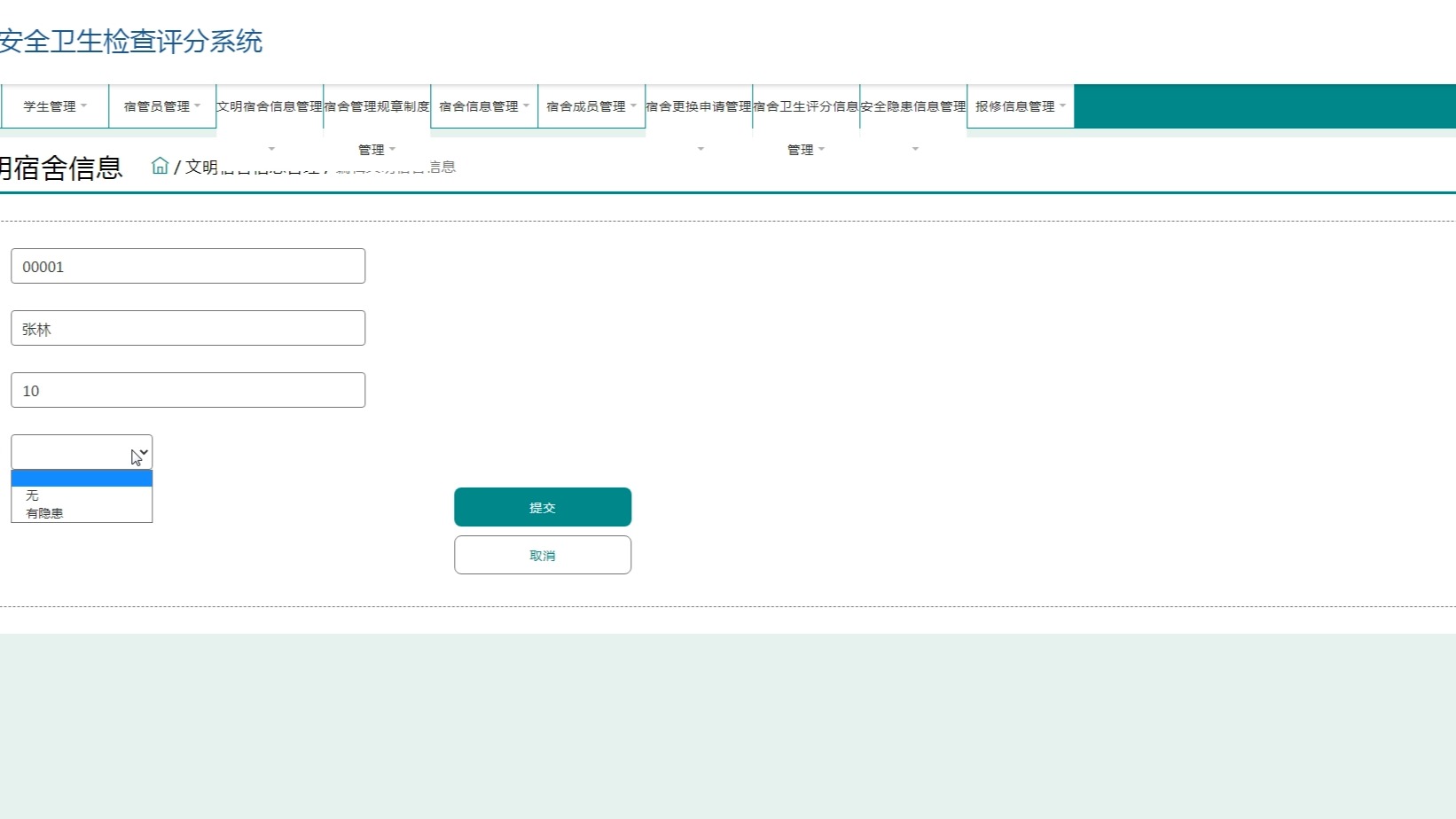The image size is (1456, 819).
Task: Open 报修信息管理 menu
Action: click(x=1021, y=106)
